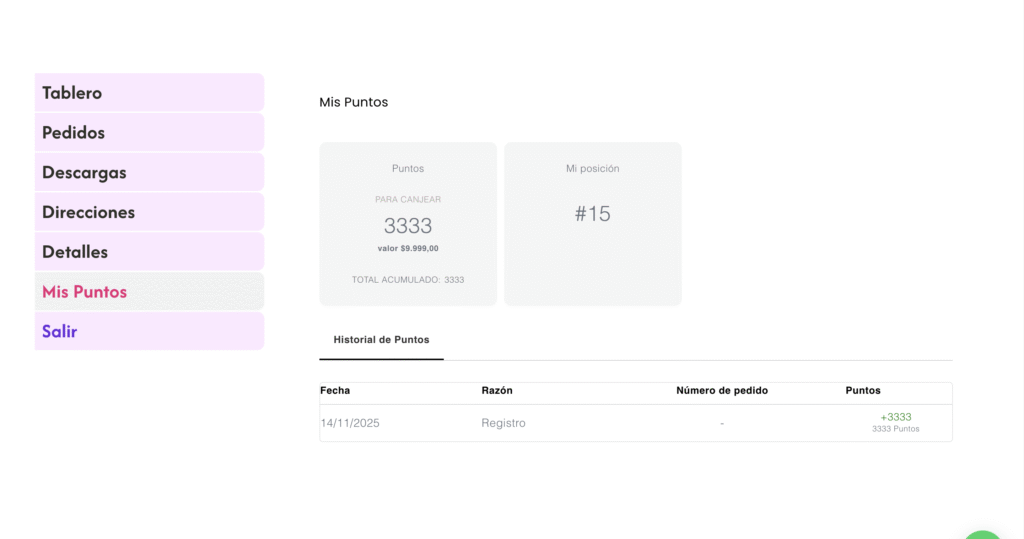
Task: Click the valor $9.999,00 text
Action: click(408, 248)
